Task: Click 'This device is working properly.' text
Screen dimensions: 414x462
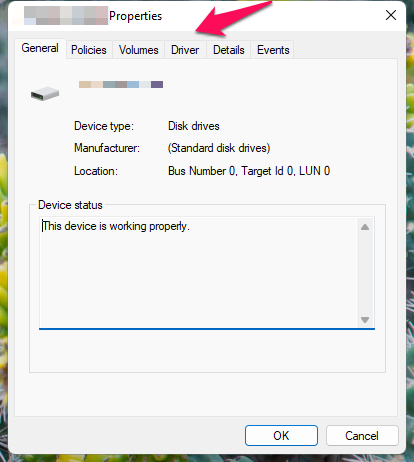Action: point(116,226)
